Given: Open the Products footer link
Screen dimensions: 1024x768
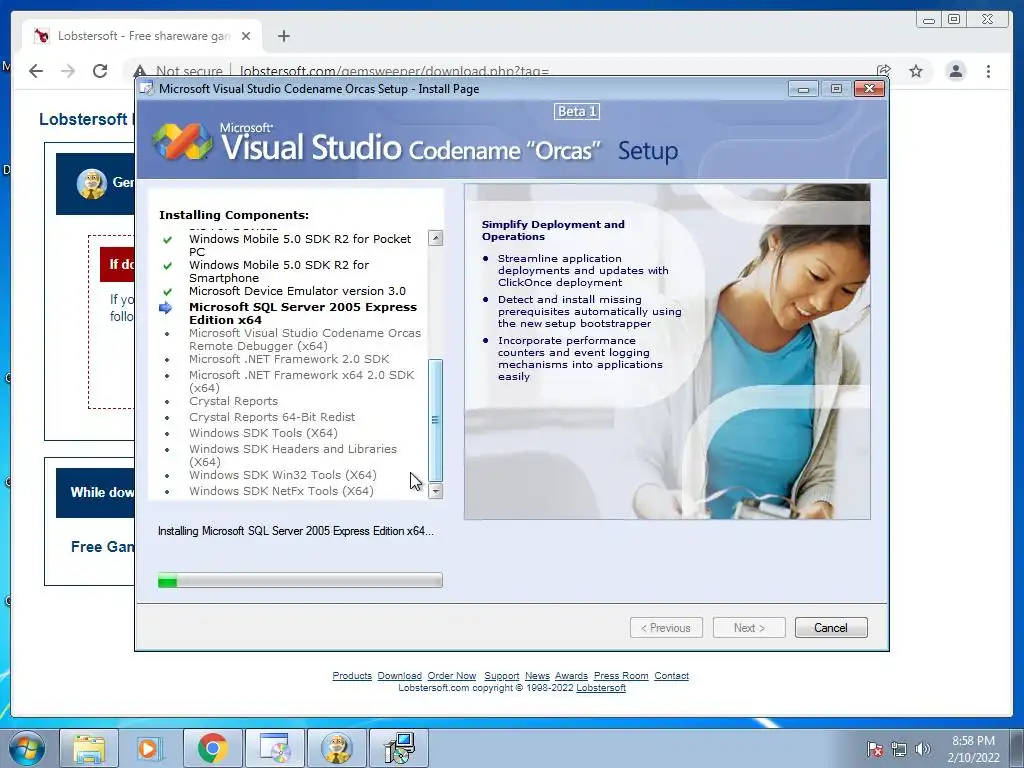Looking at the screenshot, I should coord(352,676).
